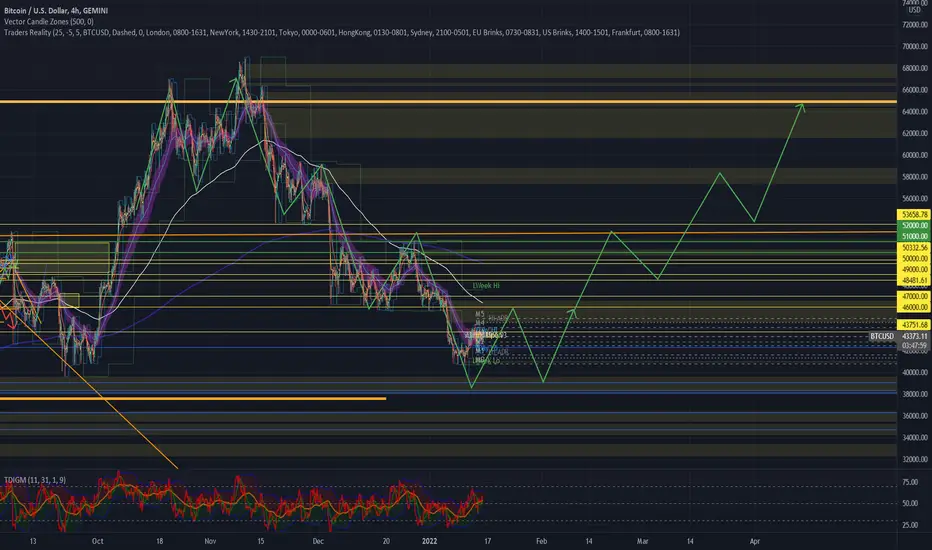
Task: Click the Bitcoin / U.S. Dollar chart title
Action: [x=56, y=11]
